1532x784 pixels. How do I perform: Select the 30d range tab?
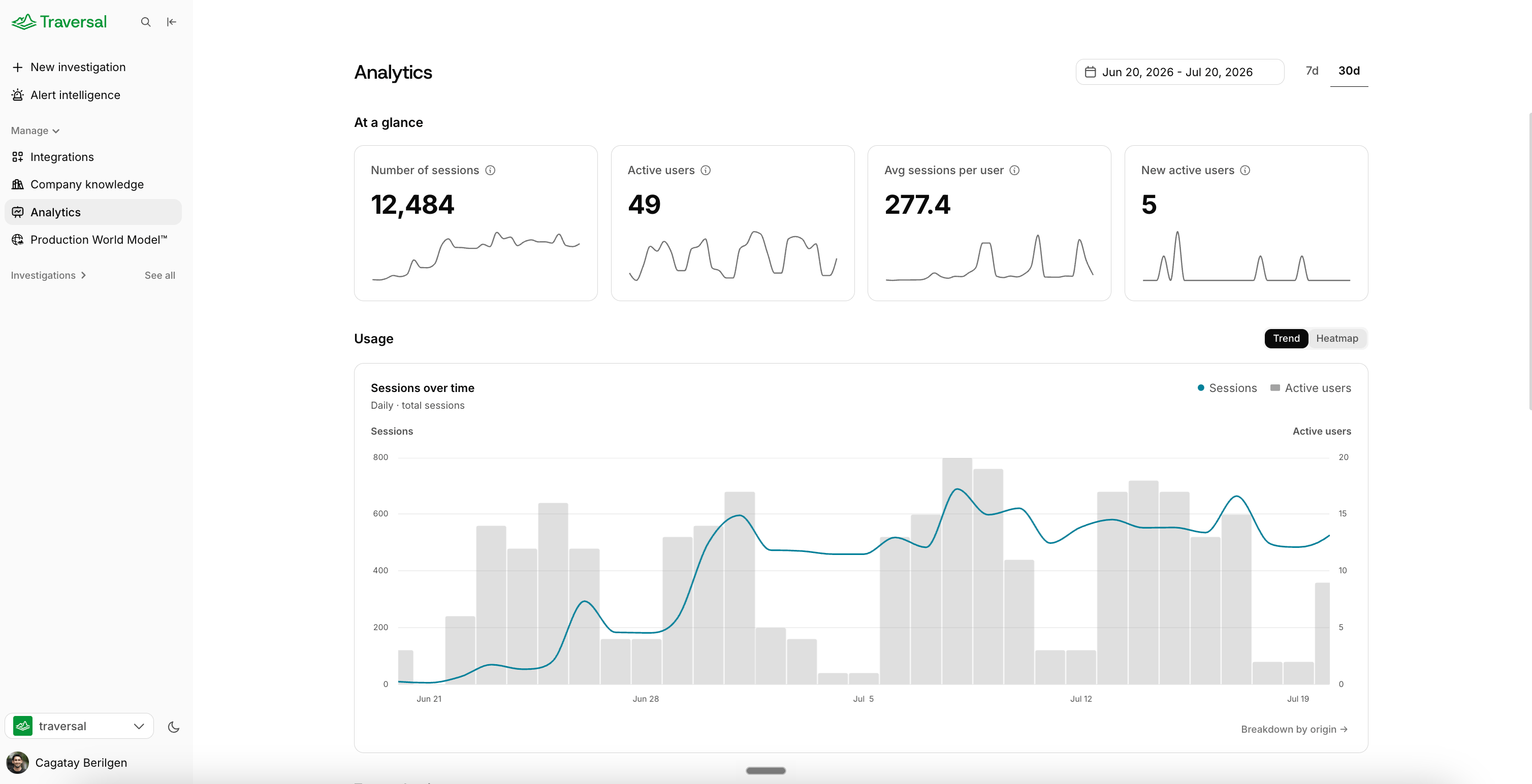tap(1348, 71)
